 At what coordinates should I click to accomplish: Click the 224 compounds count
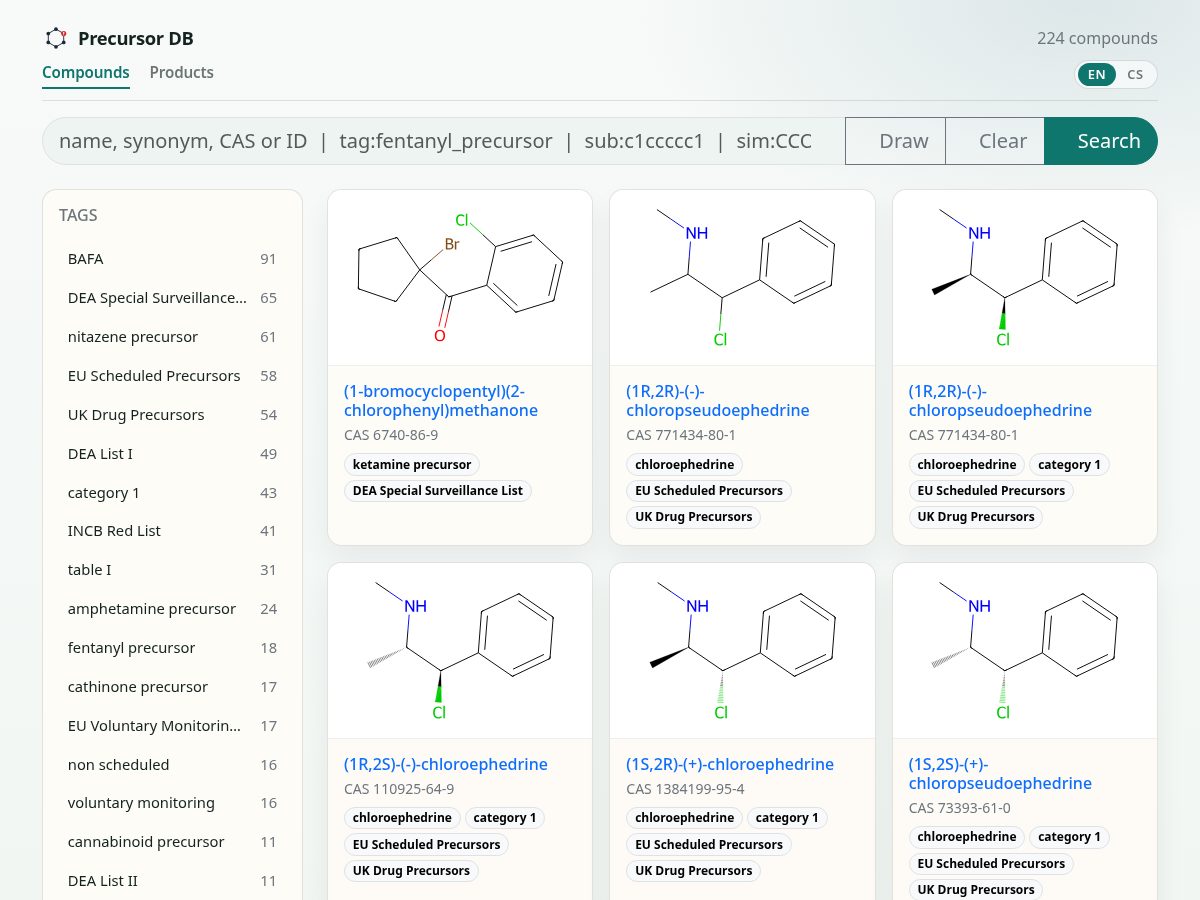pos(1097,39)
